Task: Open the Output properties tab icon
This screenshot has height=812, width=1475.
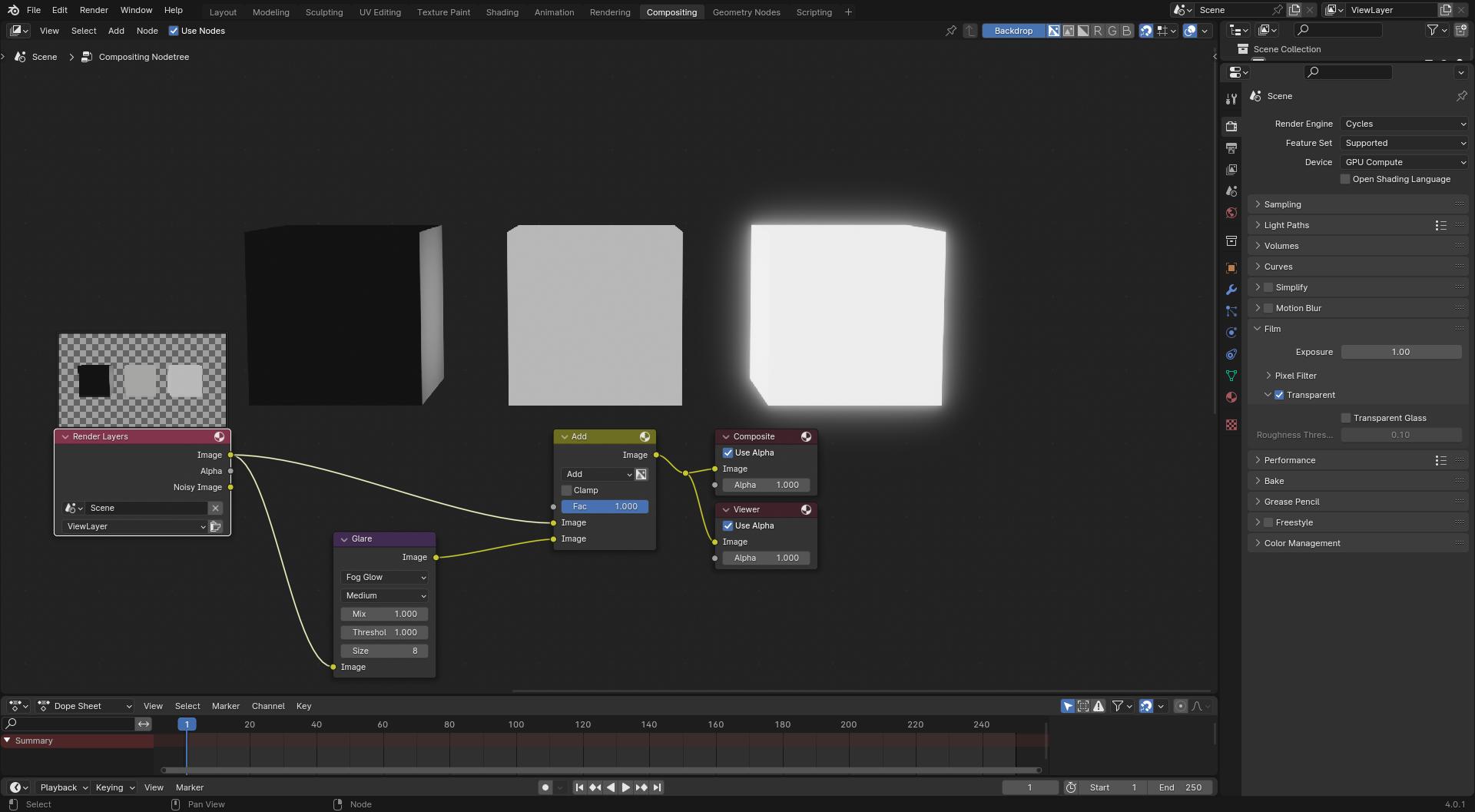Action: [1231, 147]
